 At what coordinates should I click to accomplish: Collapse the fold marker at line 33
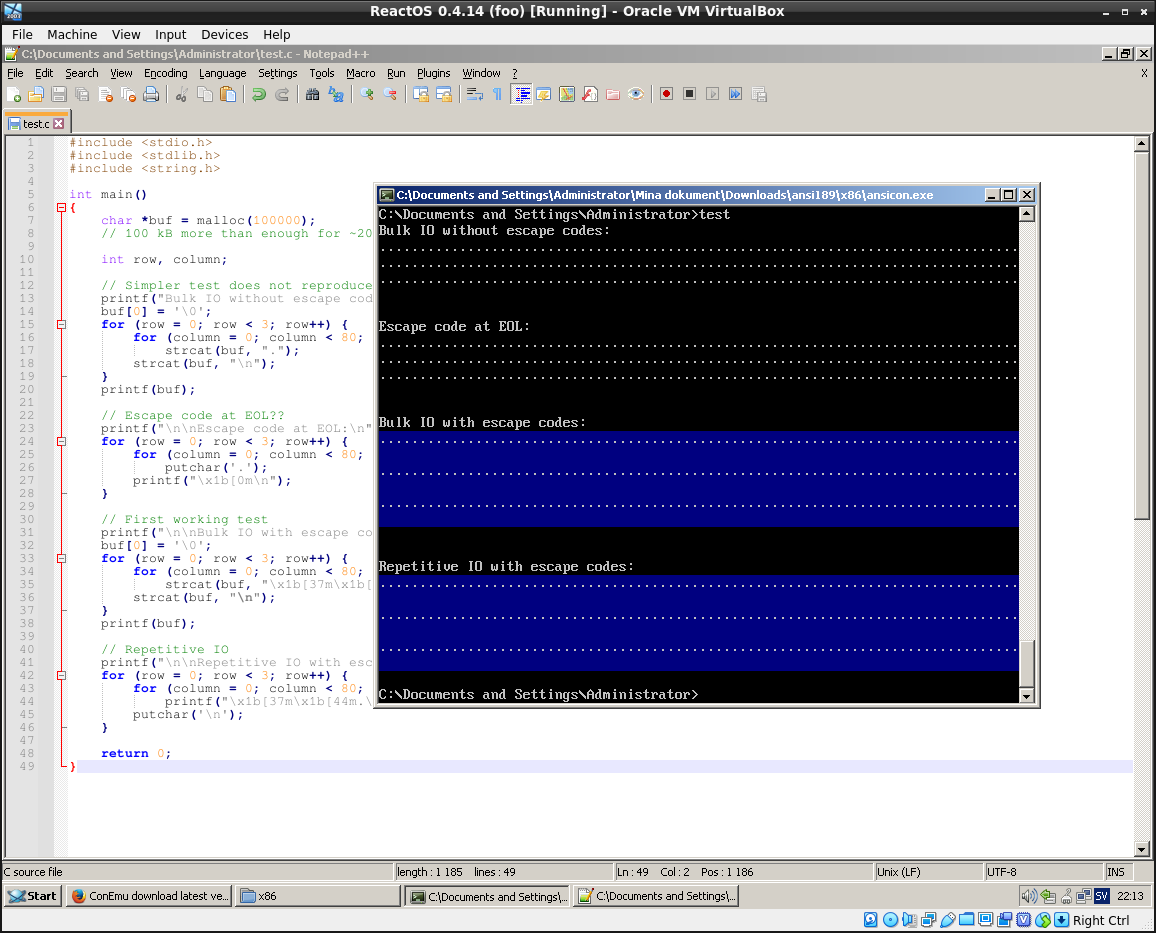pyautogui.click(x=61, y=559)
